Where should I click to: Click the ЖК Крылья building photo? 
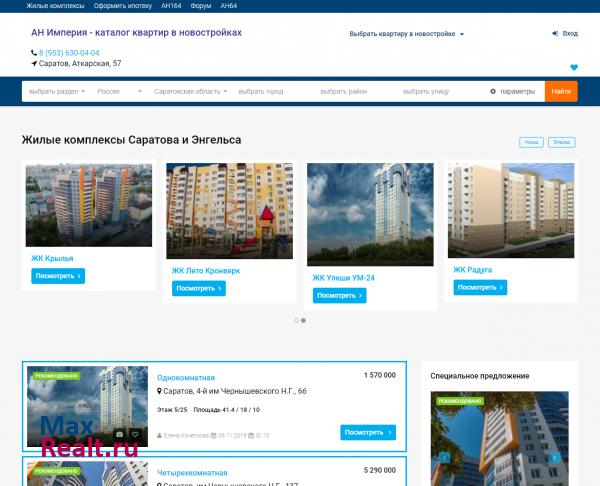pos(89,205)
